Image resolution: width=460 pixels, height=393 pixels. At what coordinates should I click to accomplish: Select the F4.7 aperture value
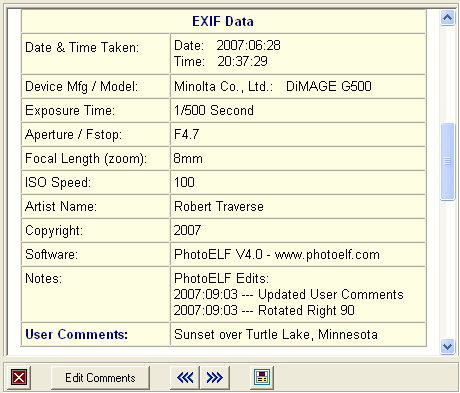(186, 134)
